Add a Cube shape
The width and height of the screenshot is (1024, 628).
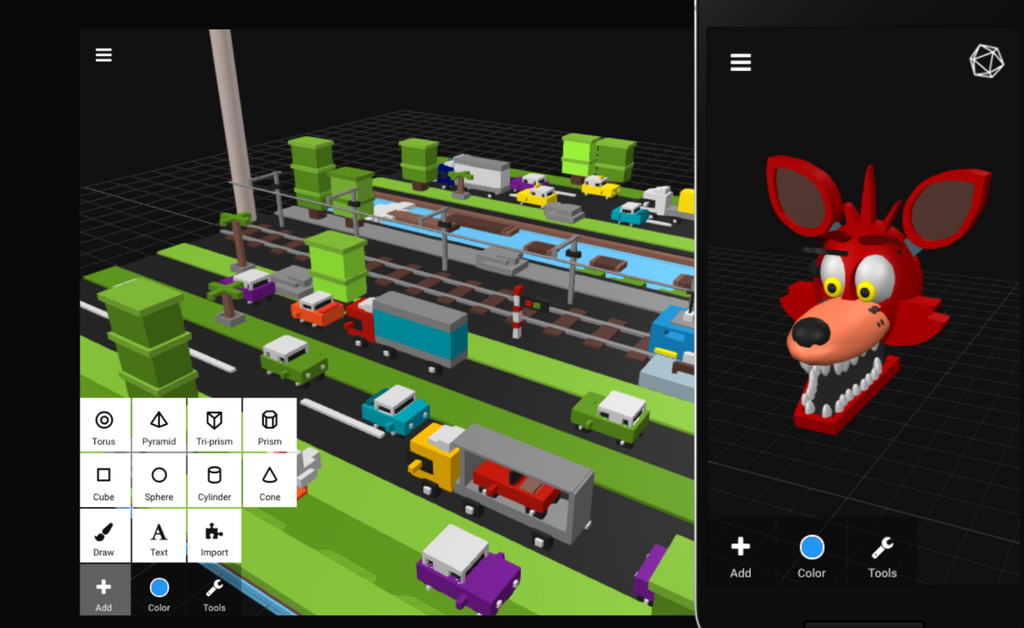(104, 481)
